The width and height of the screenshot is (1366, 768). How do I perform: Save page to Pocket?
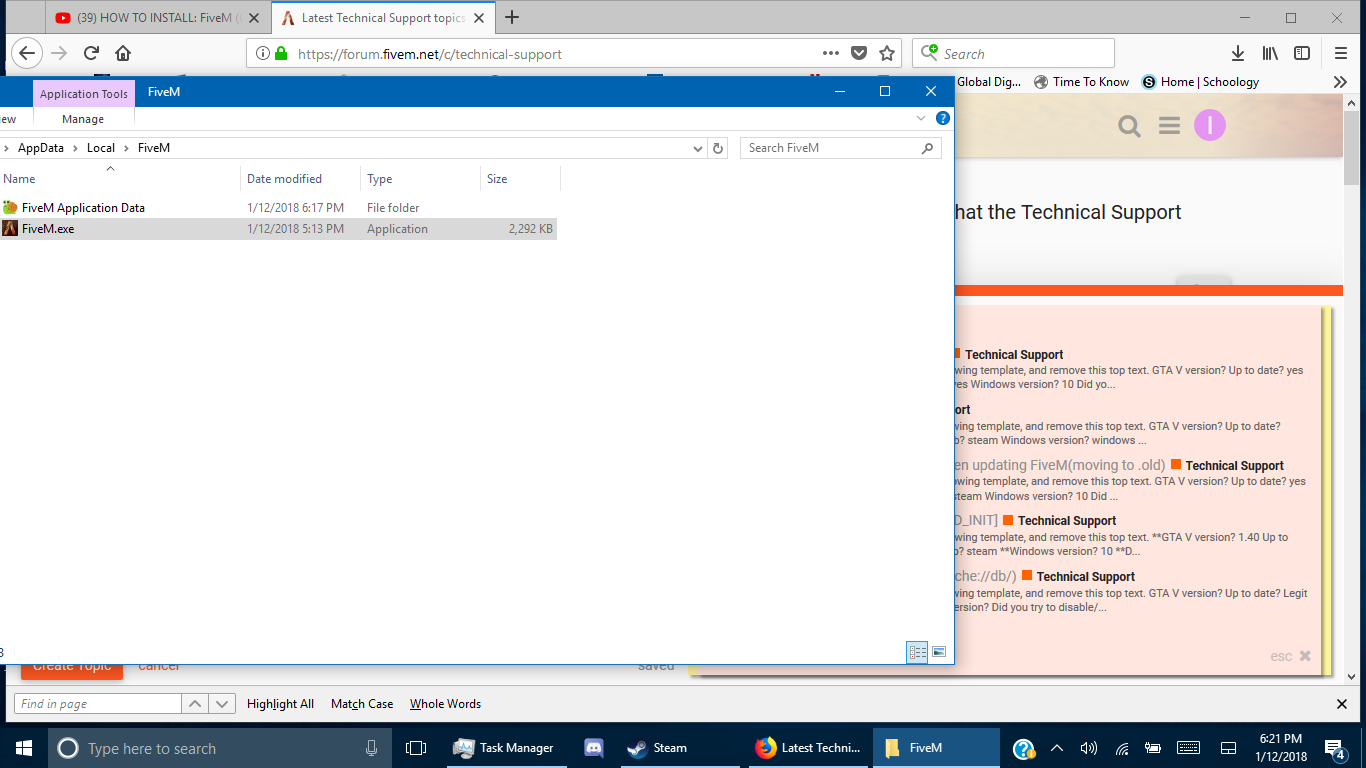(859, 54)
